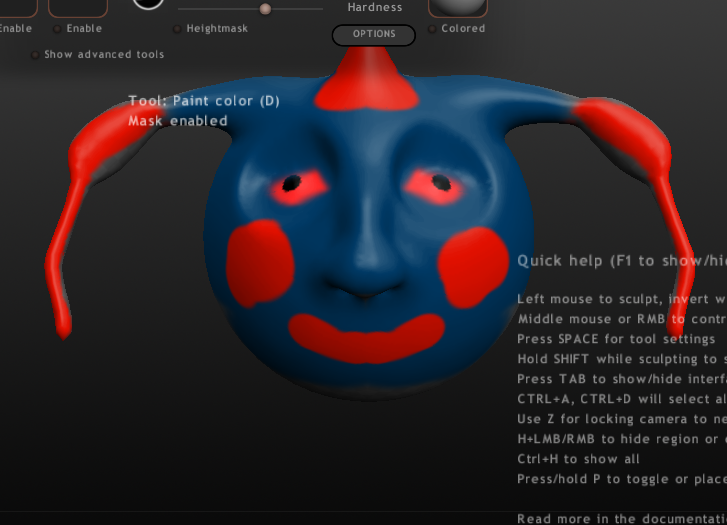Click 'Hold SHIFT while sculpting' help line
This screenshot has width=727, height=525.
[x=622, y=359]
